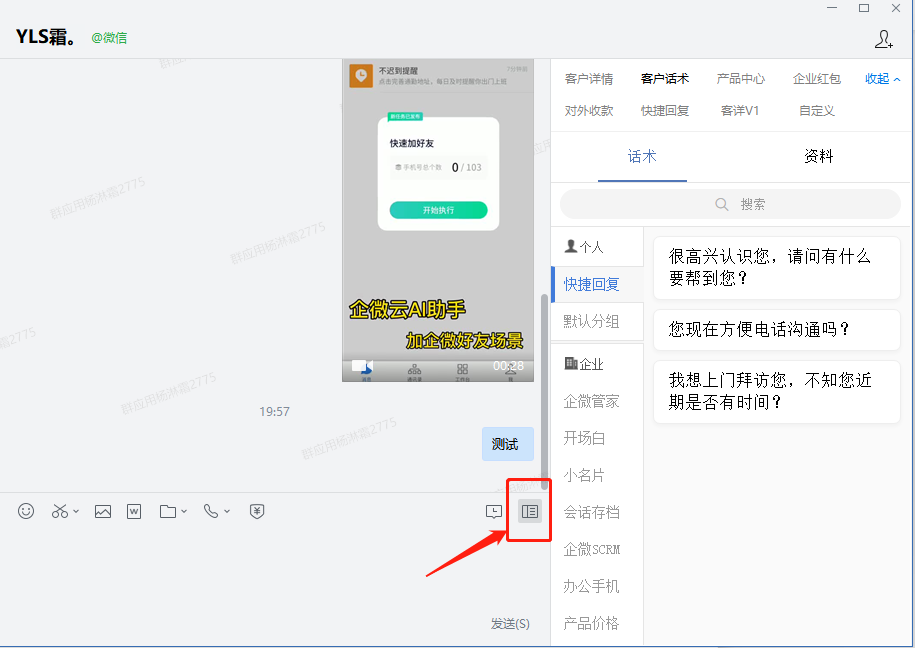Click the @微信 label
The height and width of the screenshot is (648, 915).
109,38
